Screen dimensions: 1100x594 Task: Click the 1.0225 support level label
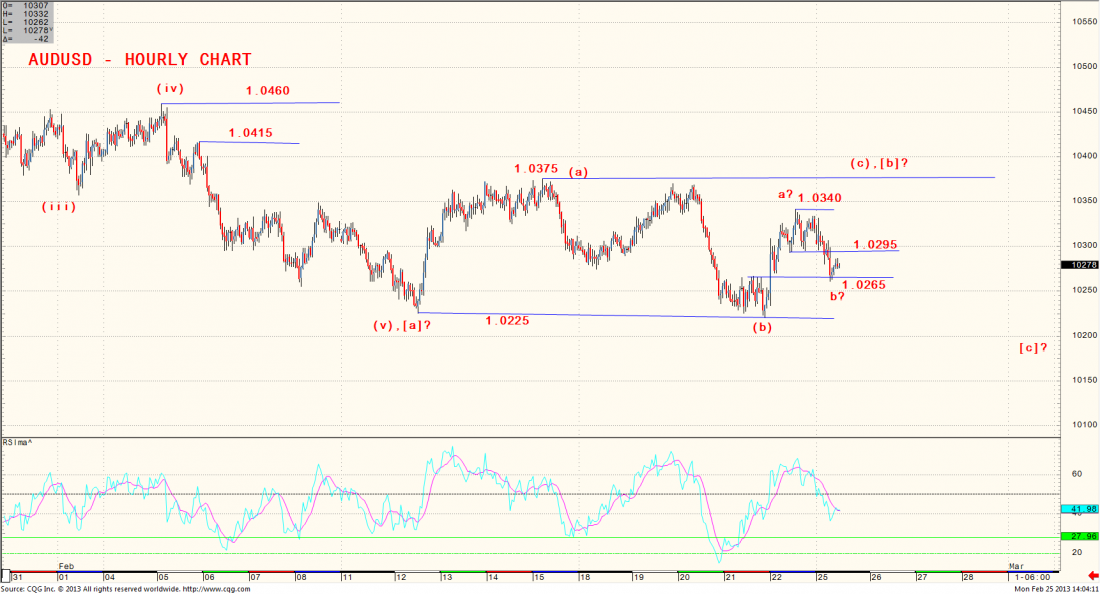pyautogui.click(x=508, y=321)
